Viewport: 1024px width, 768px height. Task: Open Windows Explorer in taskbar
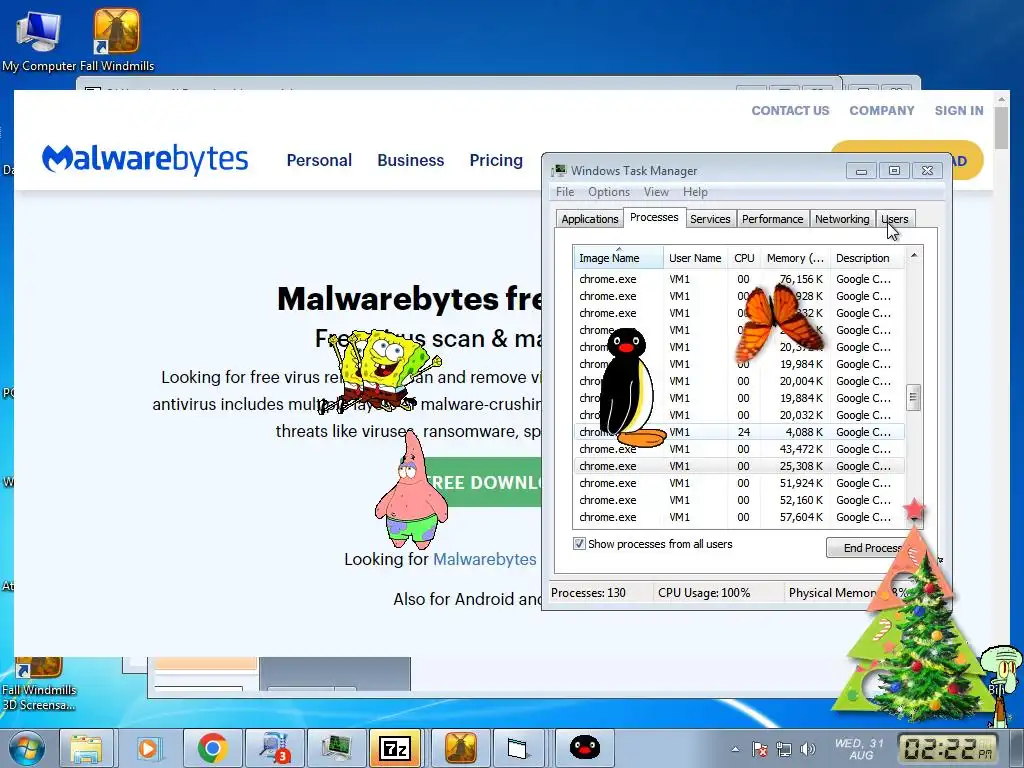86,748
